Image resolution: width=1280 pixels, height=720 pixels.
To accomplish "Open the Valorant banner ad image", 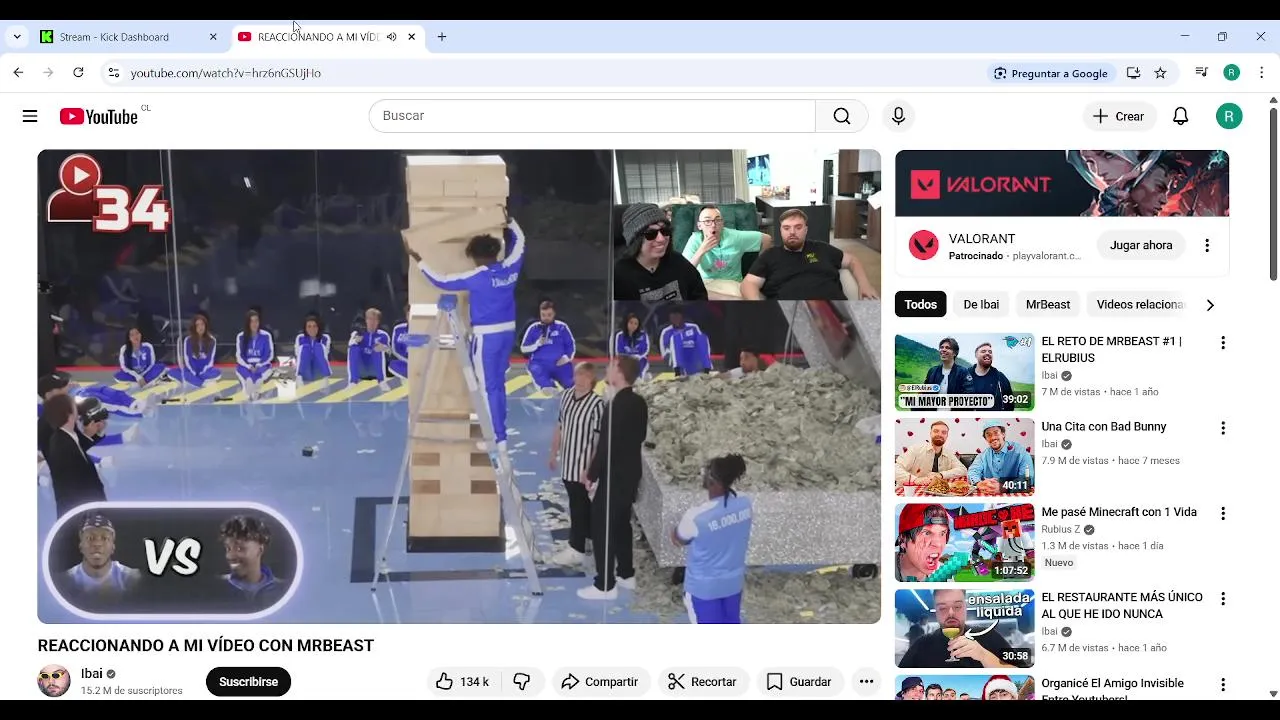I will pos(1062,184).
